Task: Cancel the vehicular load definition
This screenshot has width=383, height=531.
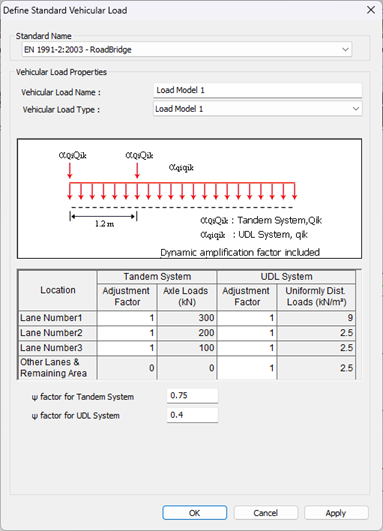Action: click(265, 513)
